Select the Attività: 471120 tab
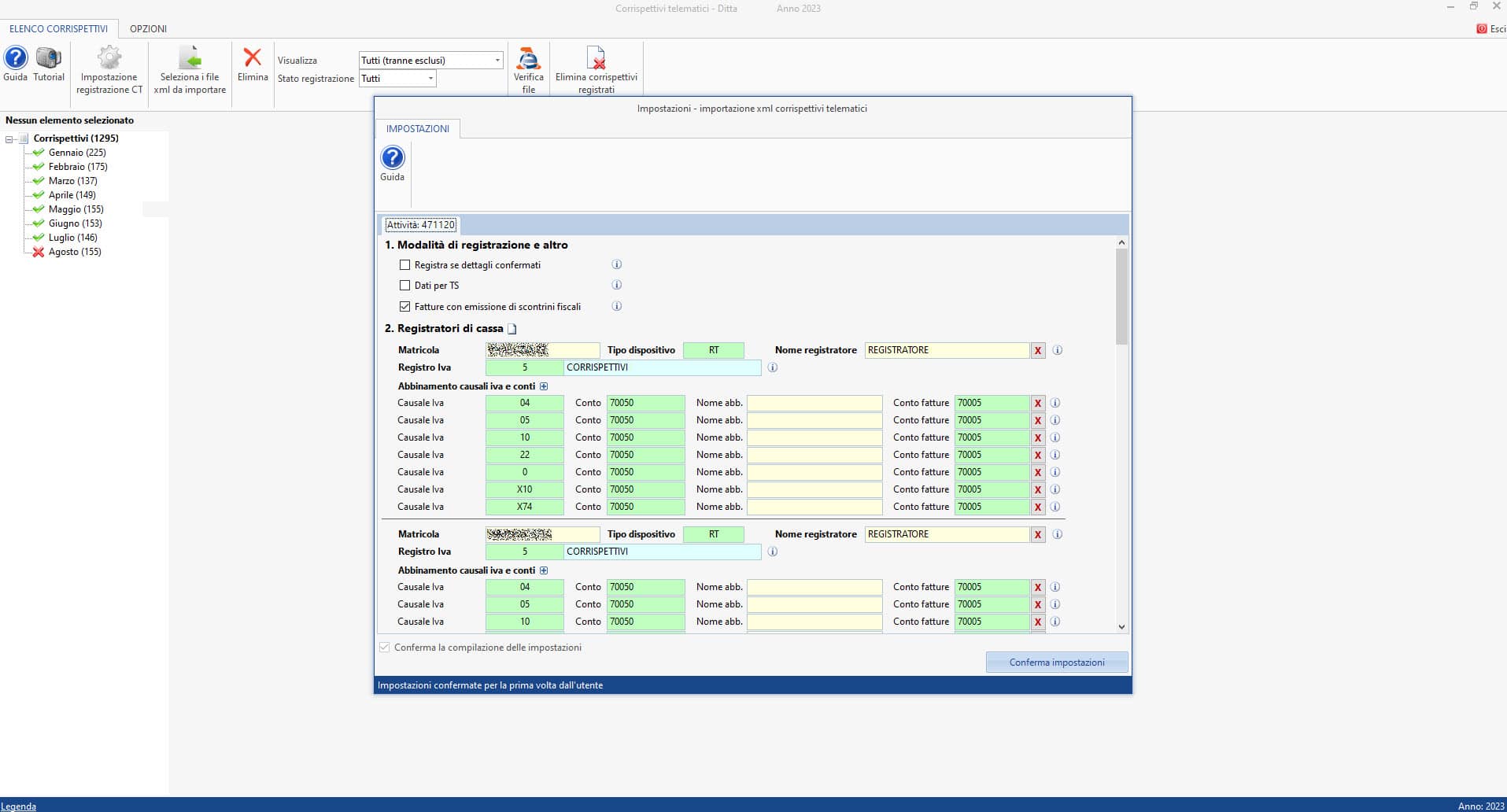This screenshot has height=812, width=1507. (x=420, y=225)
